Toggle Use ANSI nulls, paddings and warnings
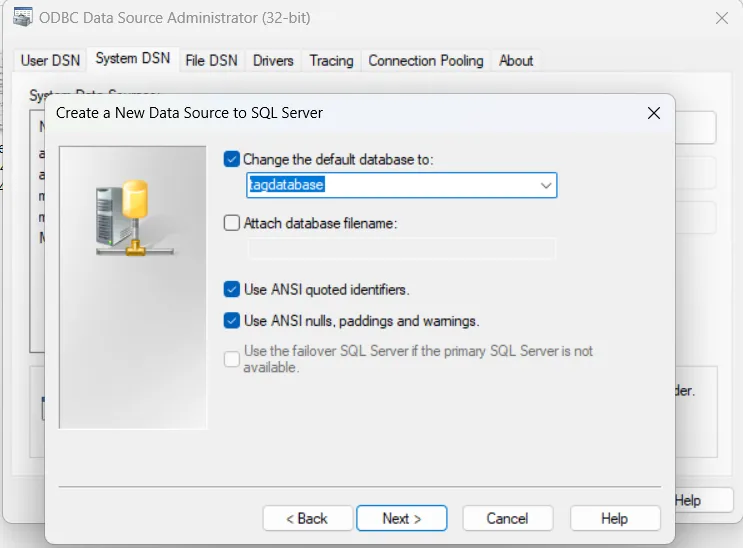743x548 pixels. coord(233,321)
